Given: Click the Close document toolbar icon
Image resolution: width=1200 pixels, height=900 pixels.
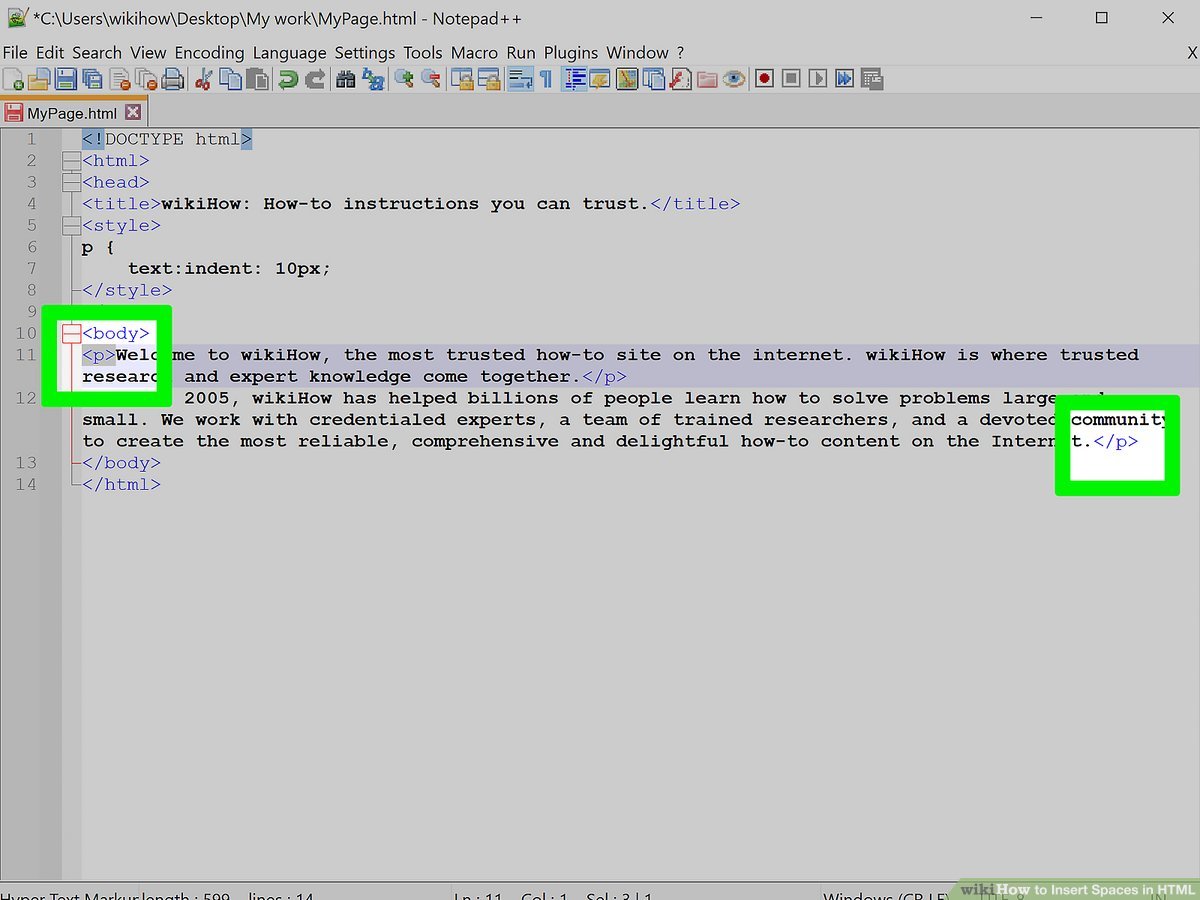Looking at the screenshot, I should click(120, 79).
